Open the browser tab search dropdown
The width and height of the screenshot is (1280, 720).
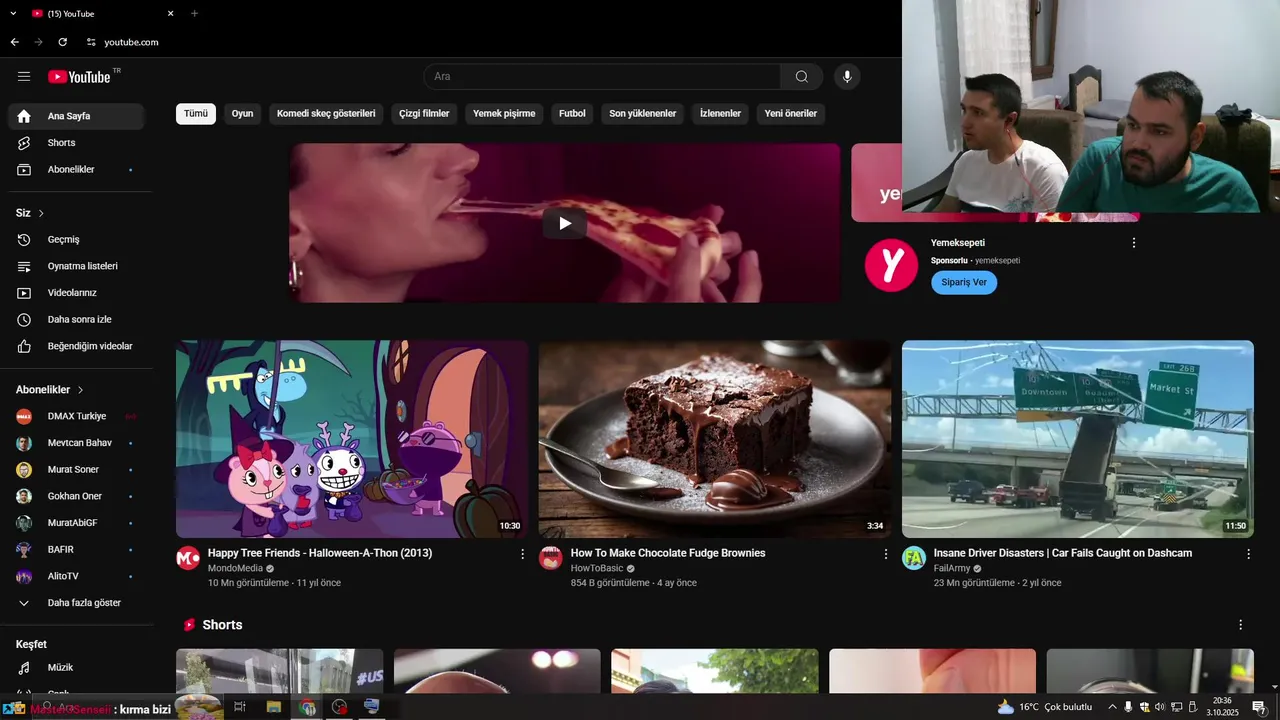[x=13, y=14]
